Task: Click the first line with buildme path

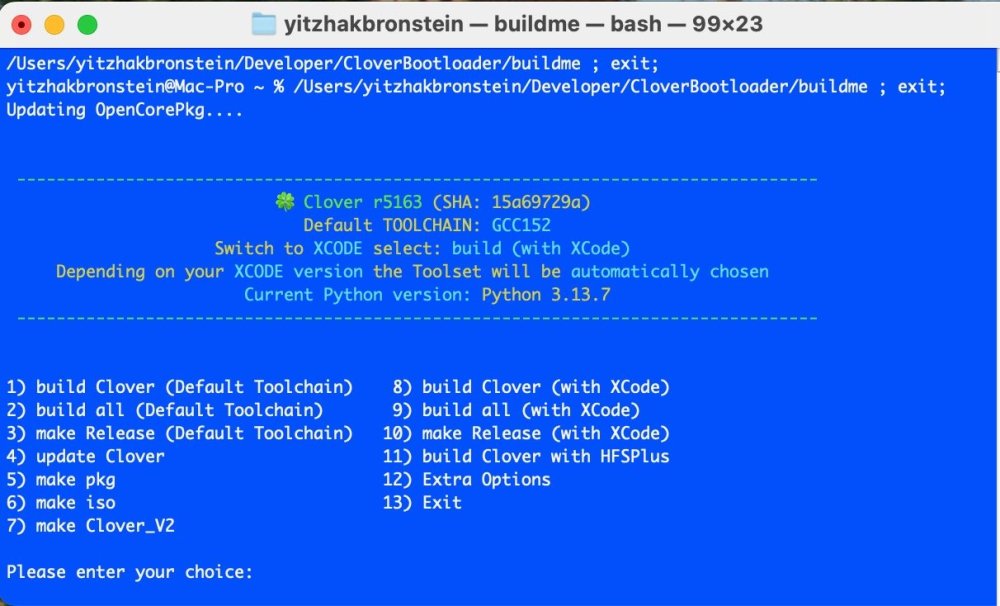Action: 332,64
